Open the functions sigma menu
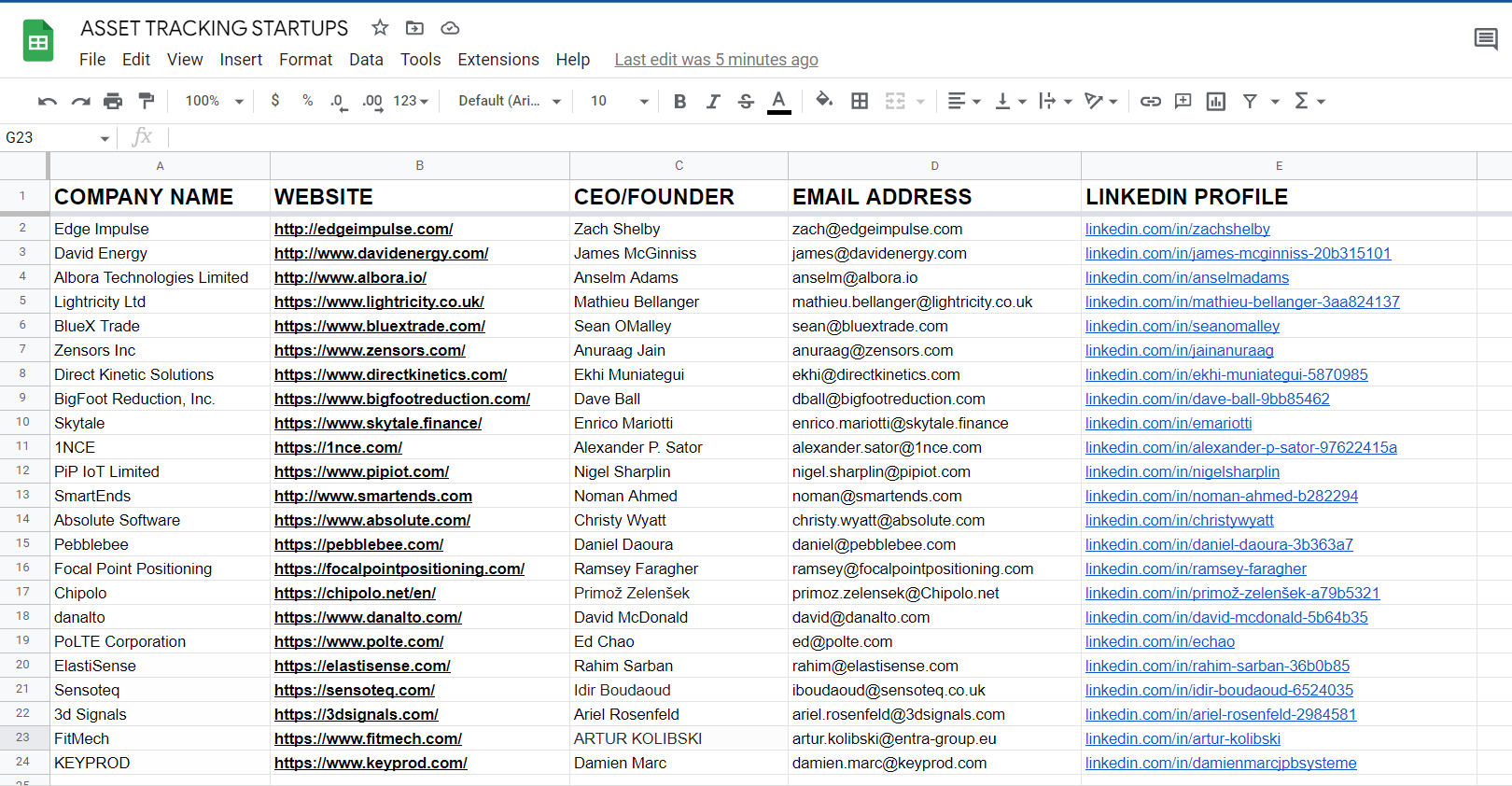 [1309, 101]
